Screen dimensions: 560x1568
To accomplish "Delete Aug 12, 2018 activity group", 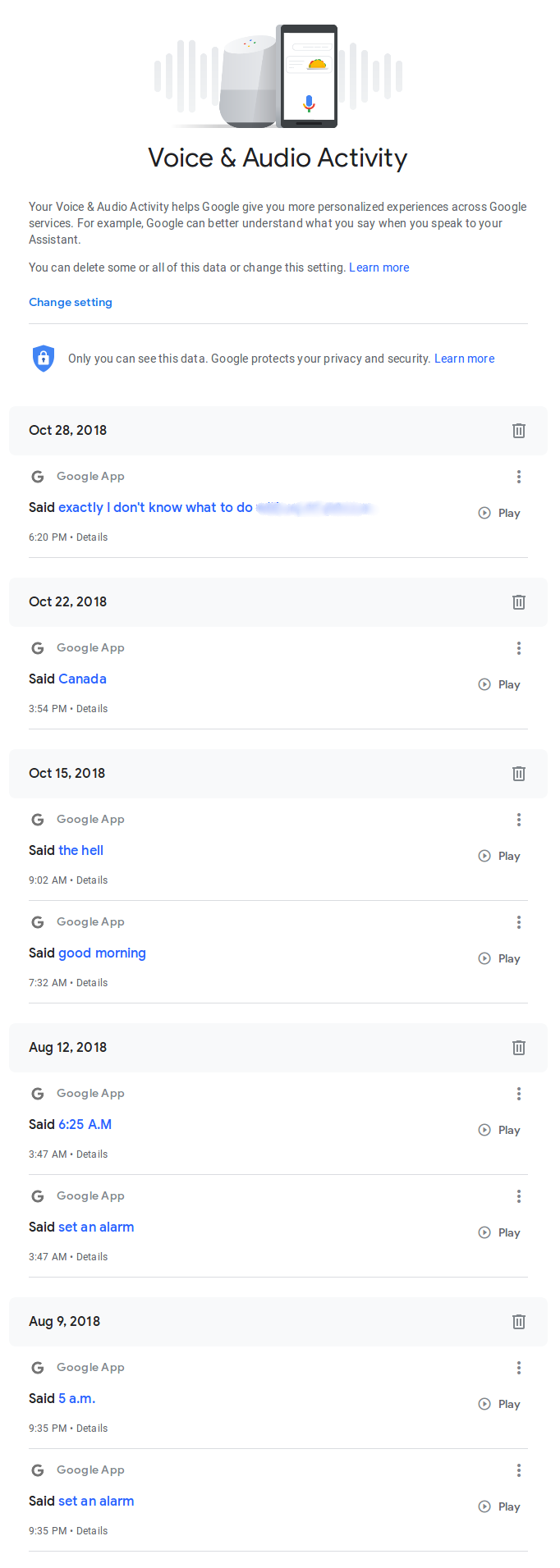I will [519, 1048].
